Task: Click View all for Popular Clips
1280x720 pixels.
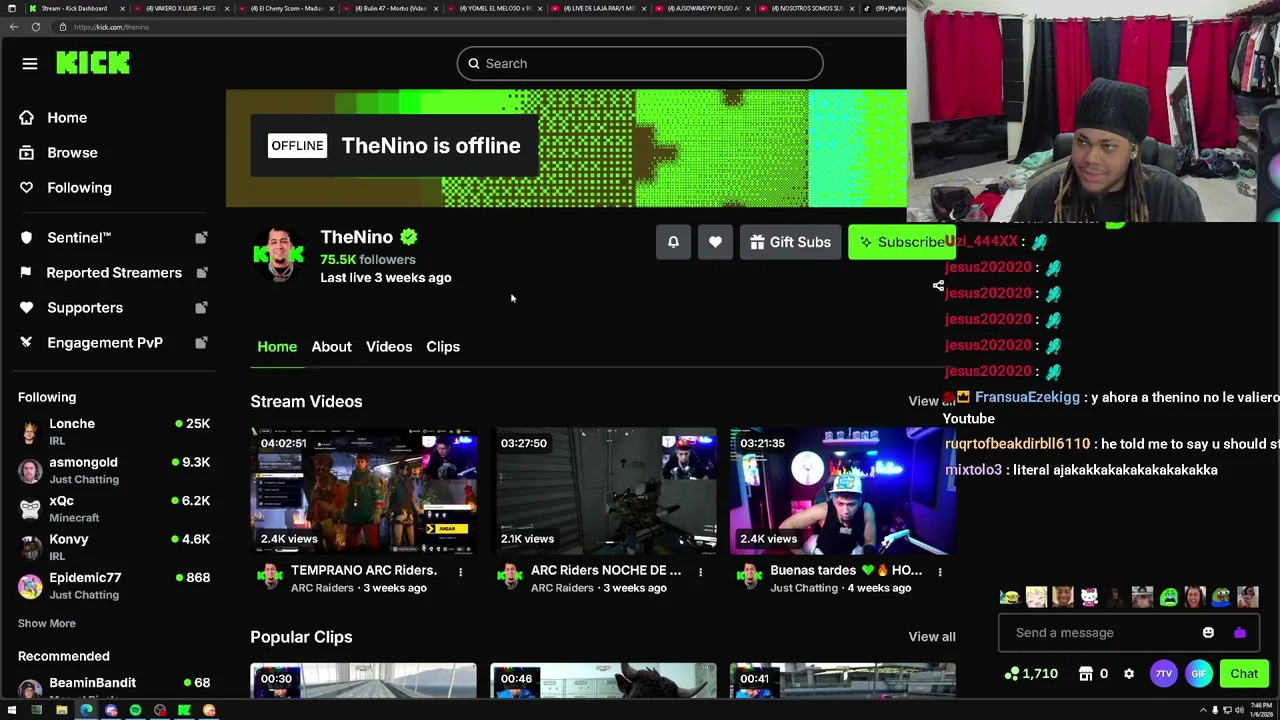Action: tap(931, 636)
